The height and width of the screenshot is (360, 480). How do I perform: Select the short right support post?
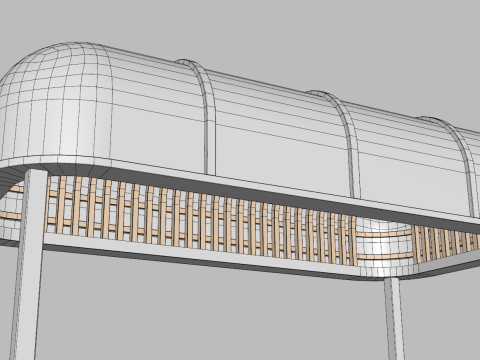pos(394,319)
